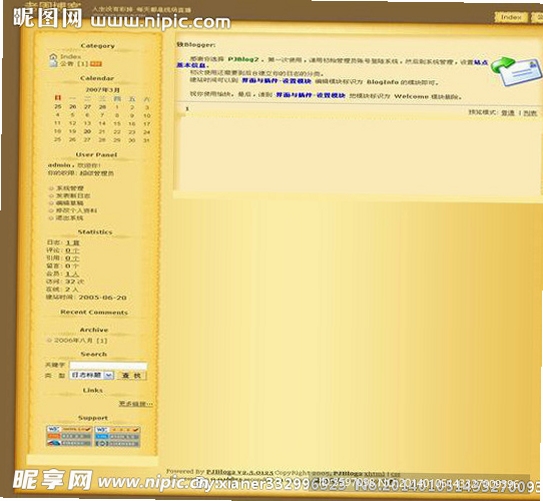Open the 2006年八月 [1] archive
Image resolution: width=543 pixels, height=501 pixels.
pyautogui.click(x=81, y=340)
